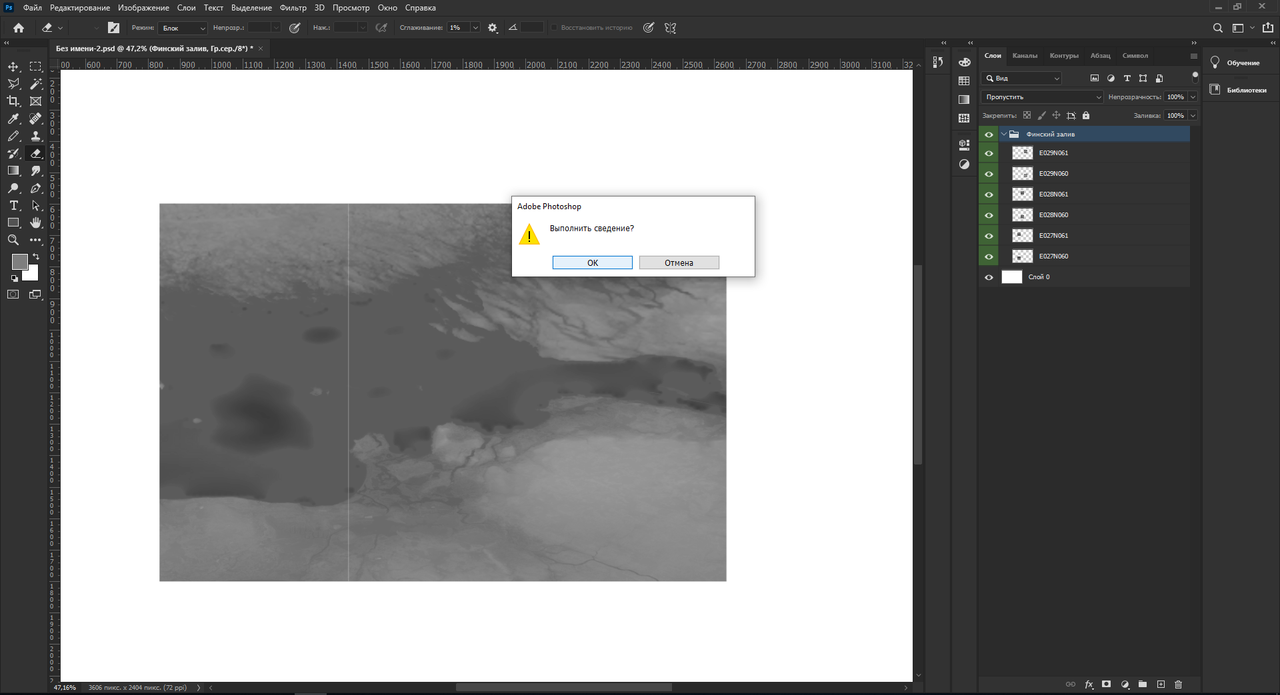Pick the Clone Stamp tool

tap(36, 136)
